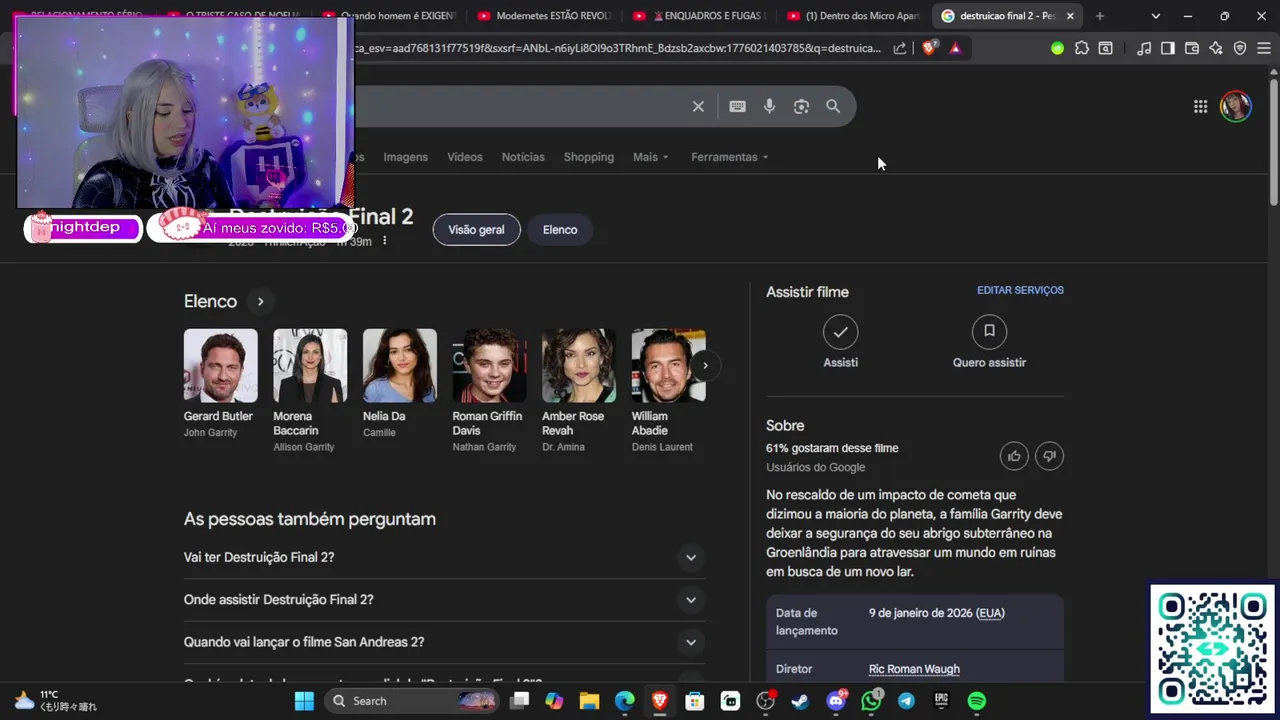Screen dimensions: 1280x720
Task: Advance cast carousel with next arrow
Action: tap(705, 365)
